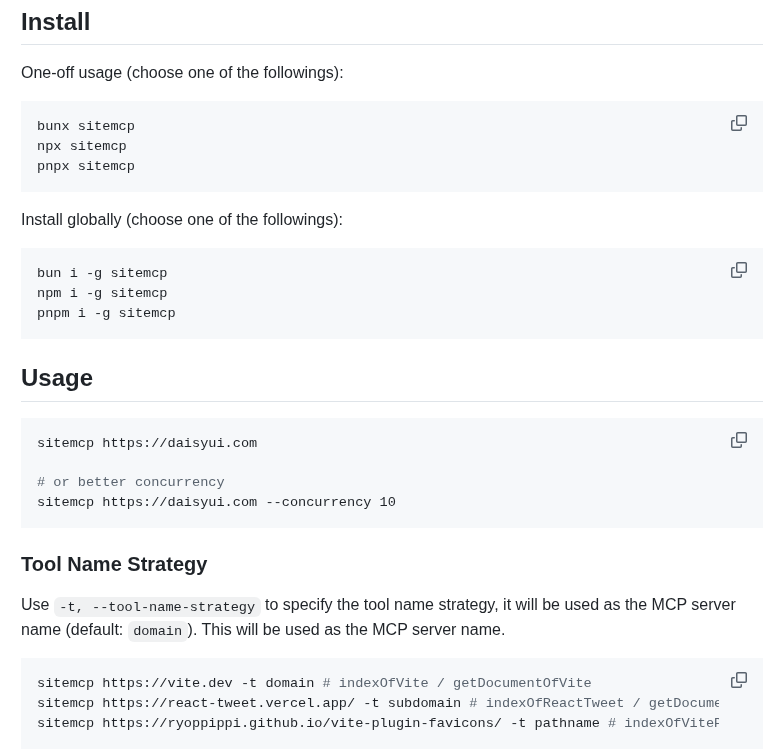Click the vite.dev '-t domain' example line
Viewport: 770px width, 754px height.
pyautogui.click(x=314, y=683)
